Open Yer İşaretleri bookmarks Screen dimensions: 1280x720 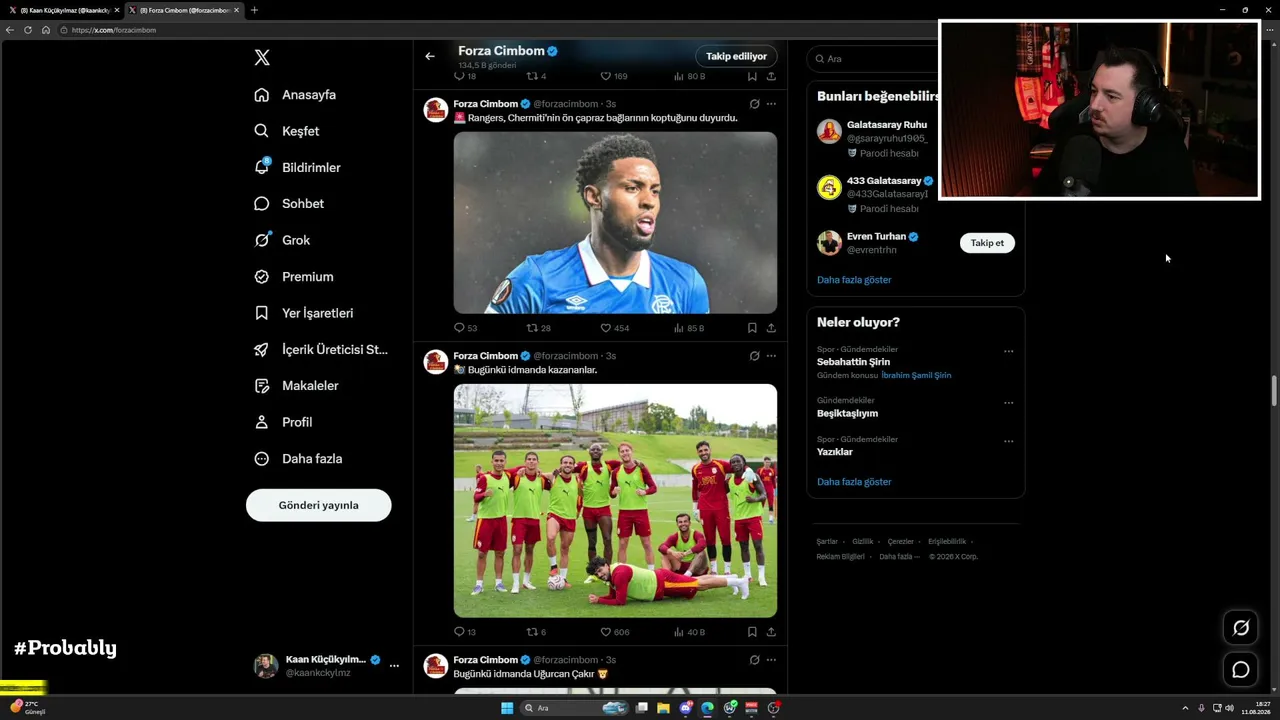point(304,313)
